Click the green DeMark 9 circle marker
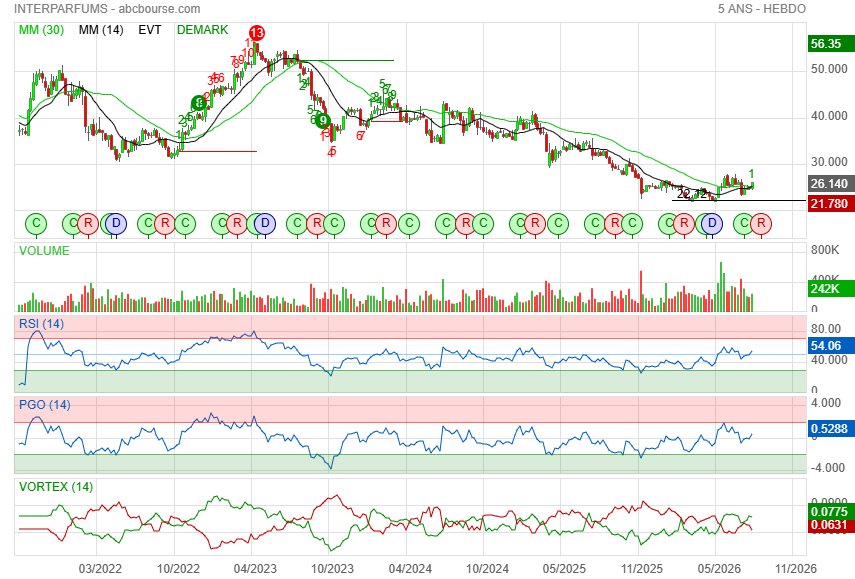Image resolution: width=855 pixels, height=579 pixels. [323, 120]
